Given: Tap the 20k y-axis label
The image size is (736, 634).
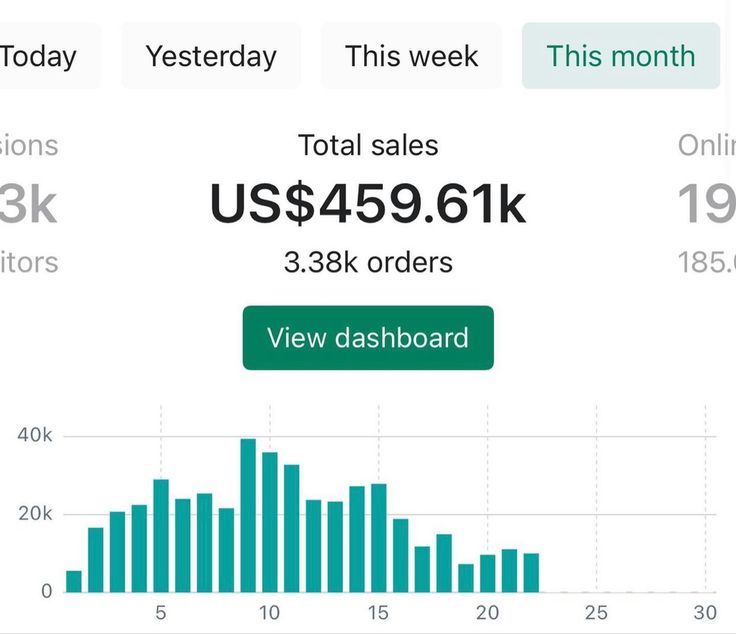Looking at the screenshot, I should pos(34,514).
